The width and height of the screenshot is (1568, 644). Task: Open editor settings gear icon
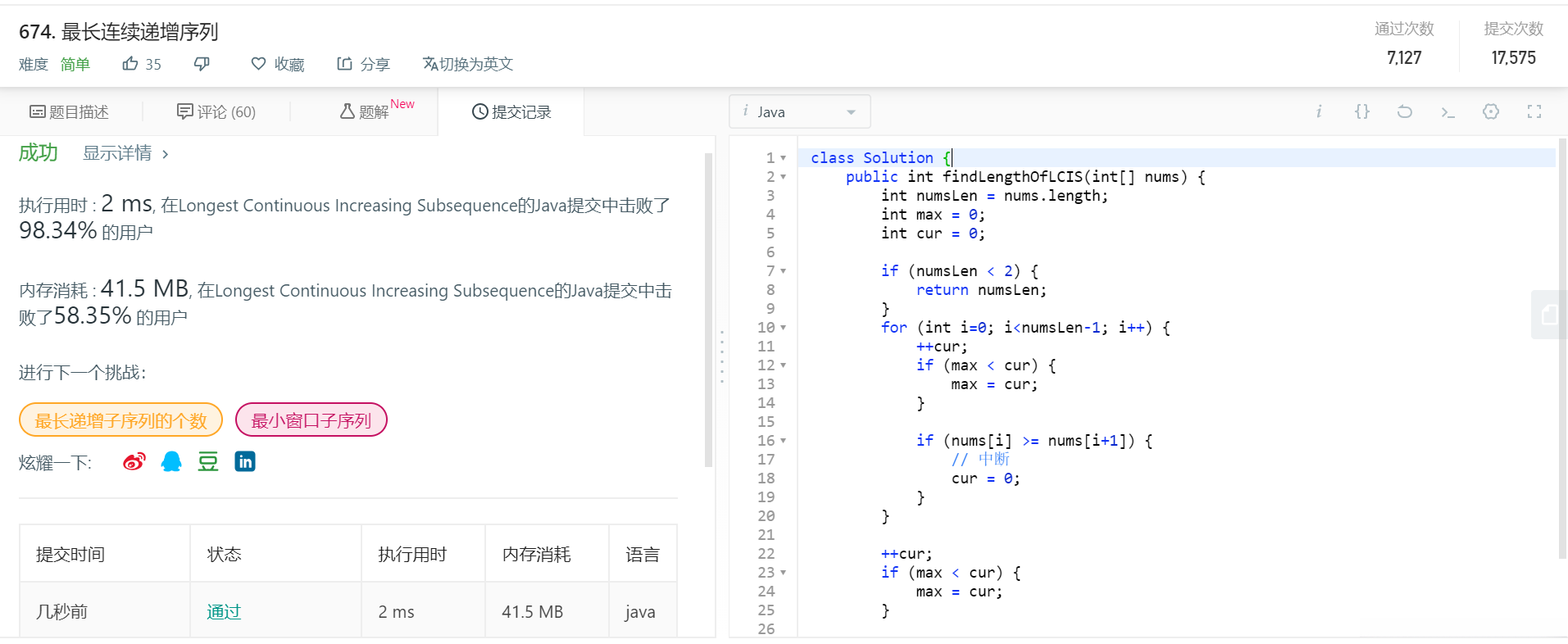(x=1491, y=111)
